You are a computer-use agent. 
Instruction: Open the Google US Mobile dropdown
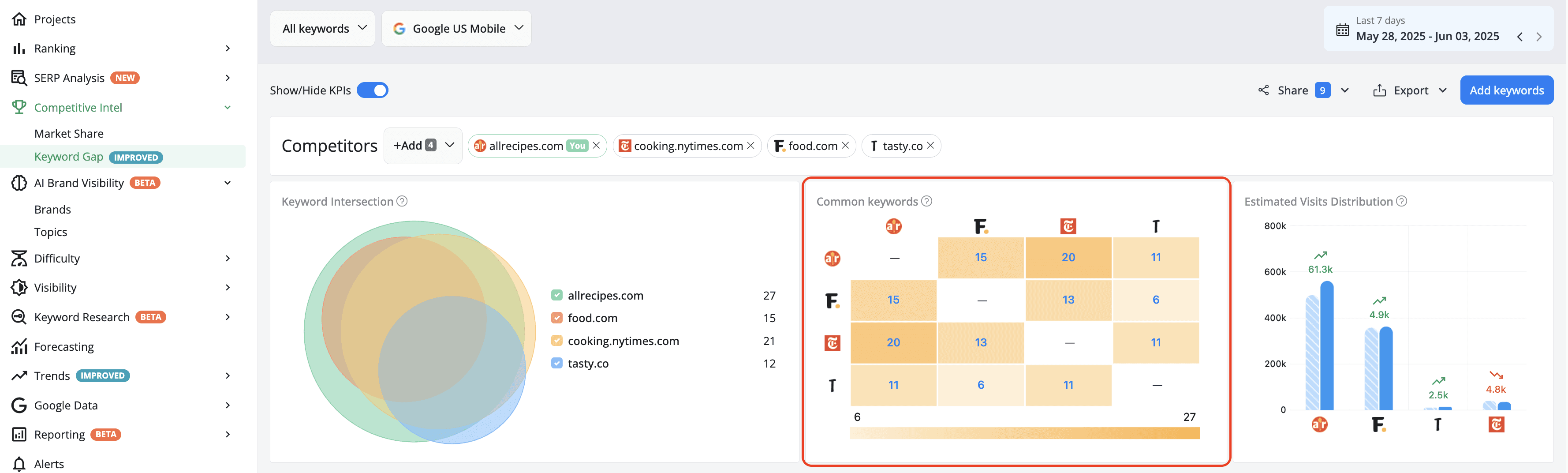coord(456,29)
